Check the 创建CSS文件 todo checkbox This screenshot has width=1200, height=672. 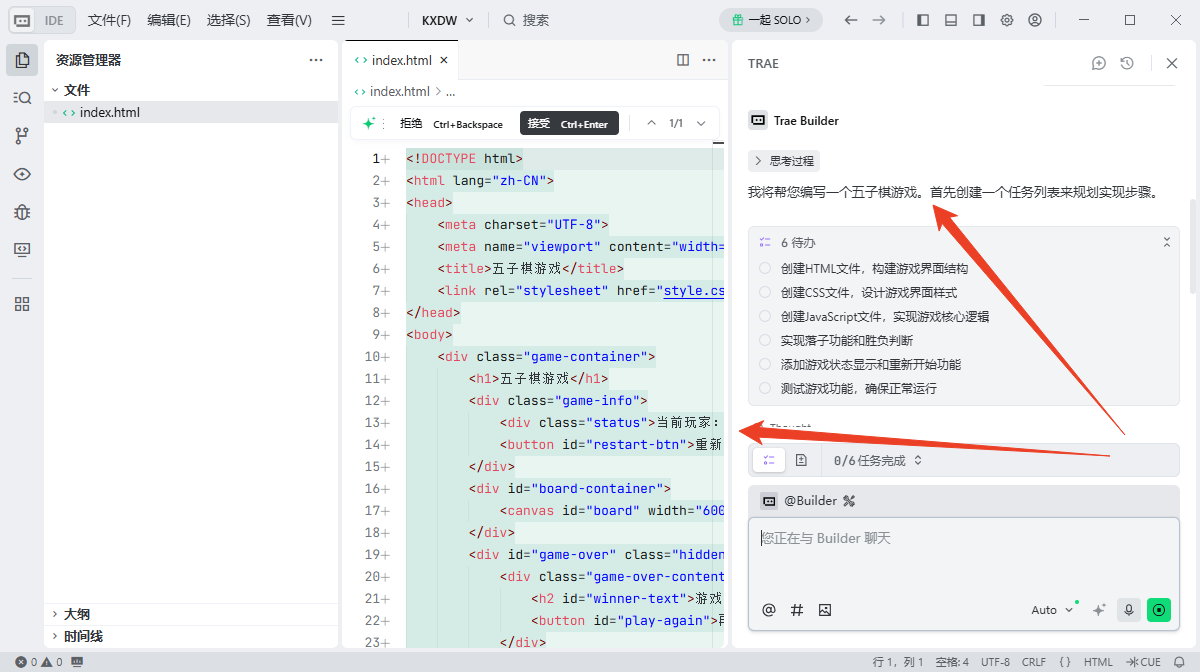pyautogui.click(x=763, y=290)
